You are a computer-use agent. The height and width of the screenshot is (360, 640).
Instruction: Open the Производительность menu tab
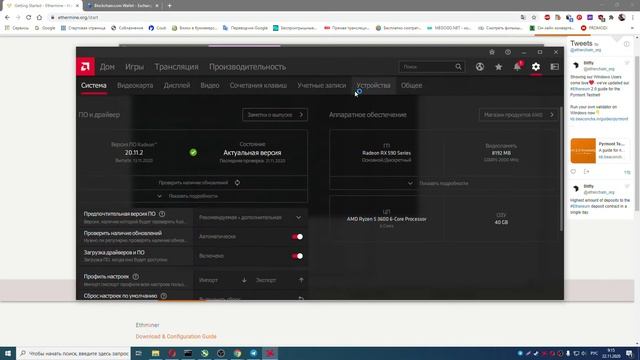click(x=247, y=67)
